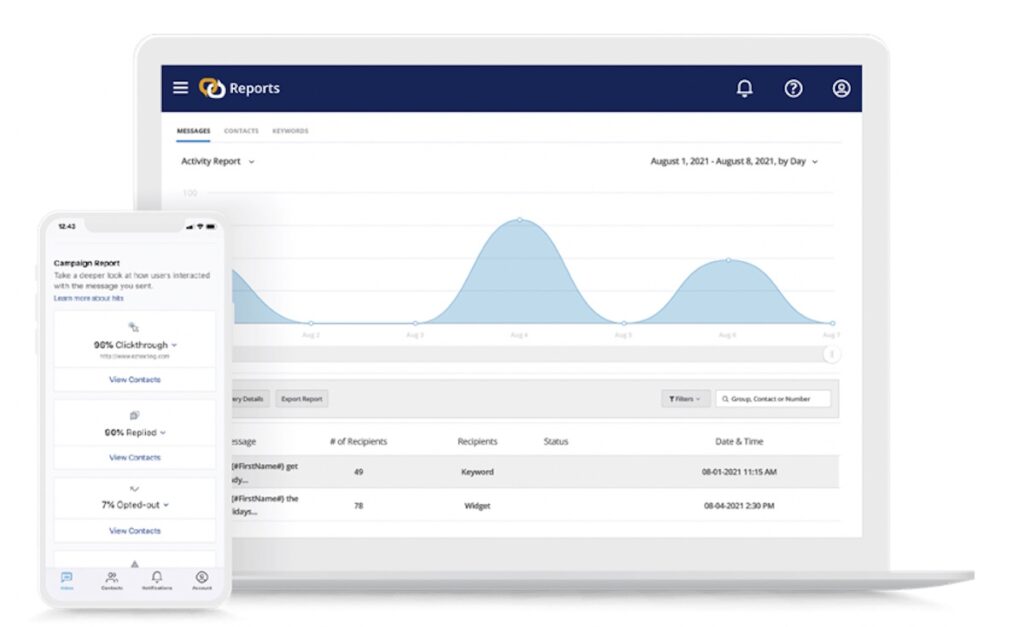1024x627 pixels.
Task: Click the 'Status' column header
Action: pos(556,442)
